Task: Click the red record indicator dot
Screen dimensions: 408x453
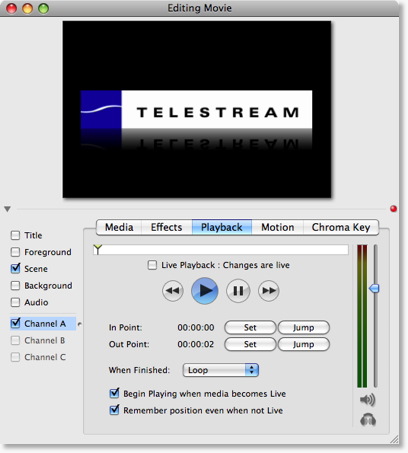Action: point(393,209)
